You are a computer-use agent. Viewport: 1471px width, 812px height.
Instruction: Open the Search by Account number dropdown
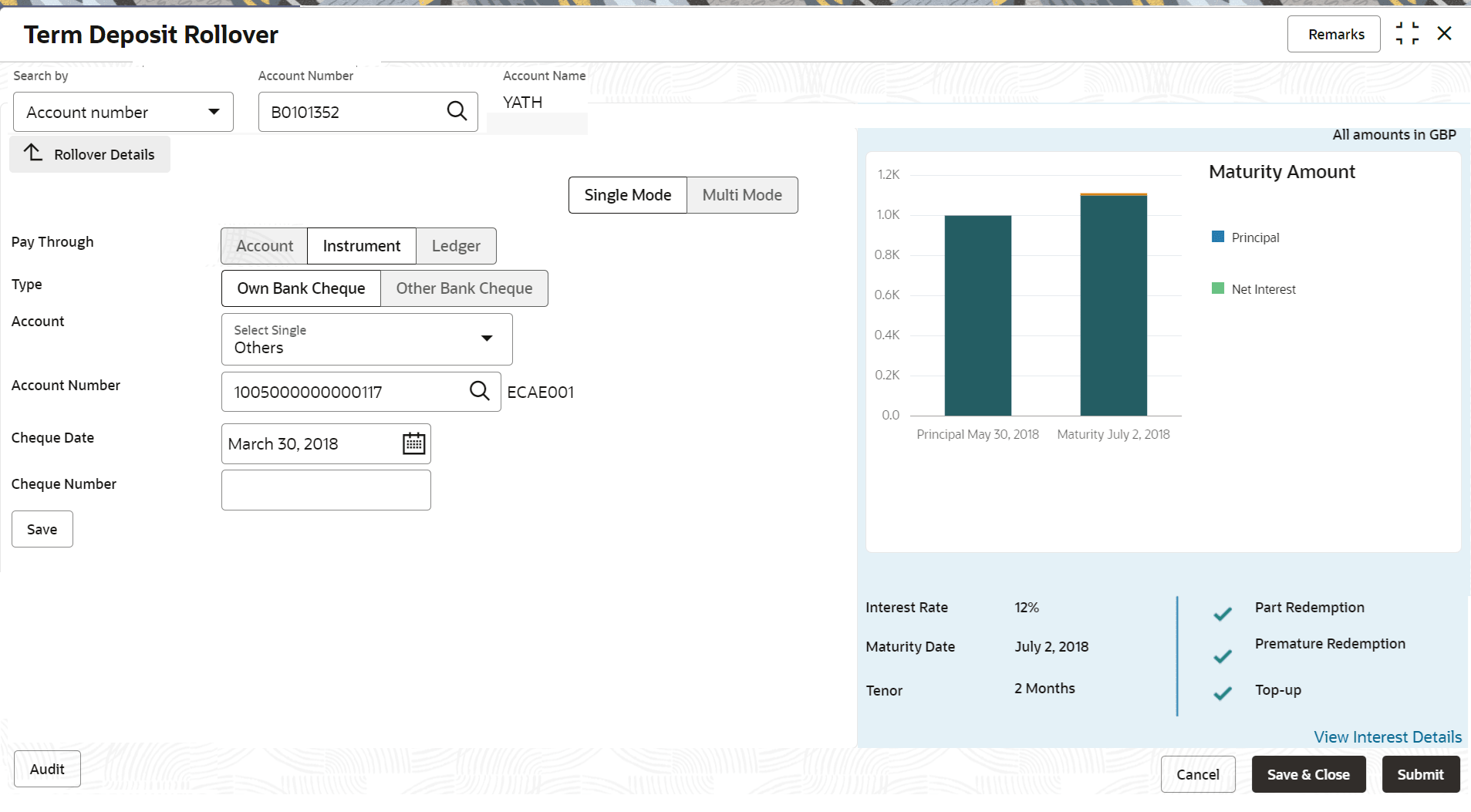click(x=123, y=113)
